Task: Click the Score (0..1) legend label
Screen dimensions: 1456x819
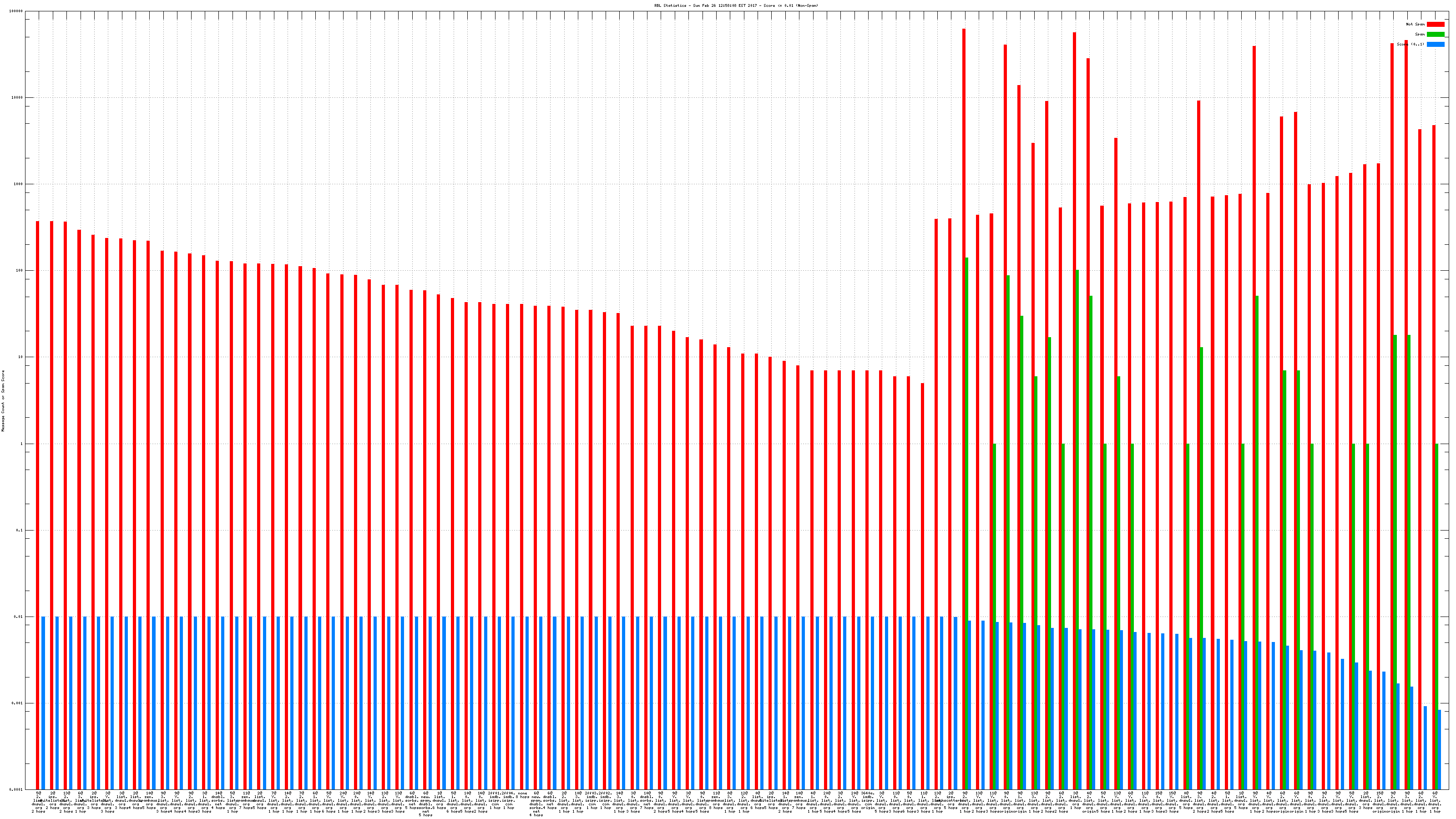Action: click(x=1410, y=44)
